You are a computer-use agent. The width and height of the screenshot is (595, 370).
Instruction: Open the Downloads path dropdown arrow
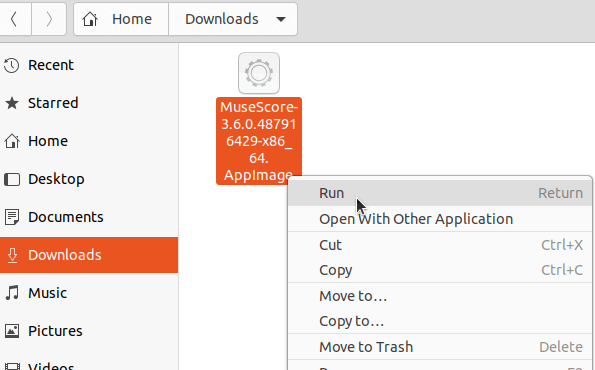coord(281,19)
